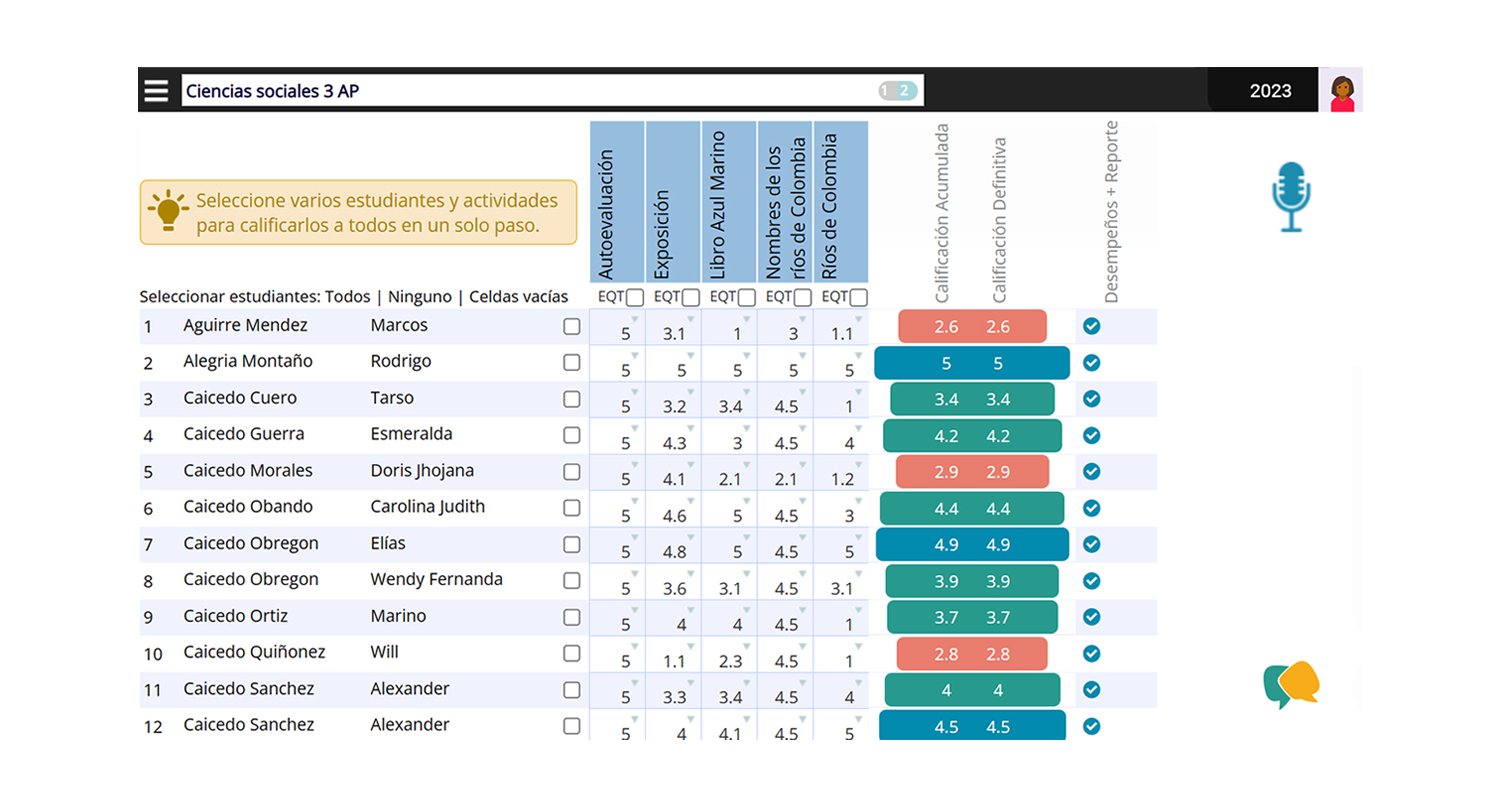Open the chat bubbles icon

click(x=1291, y=685)
